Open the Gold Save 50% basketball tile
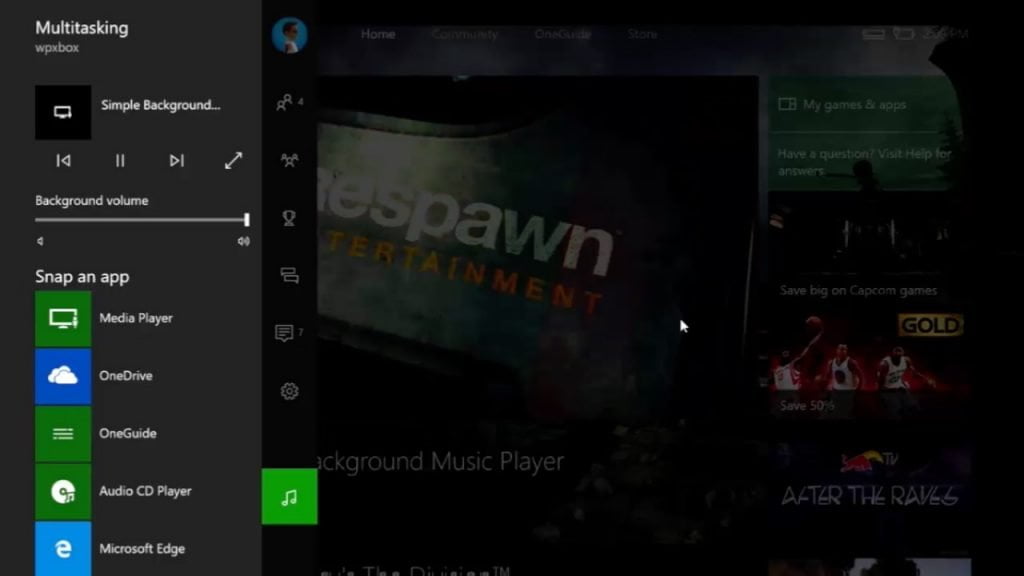Screen dimensions: 1024x576 click(870, 363)
